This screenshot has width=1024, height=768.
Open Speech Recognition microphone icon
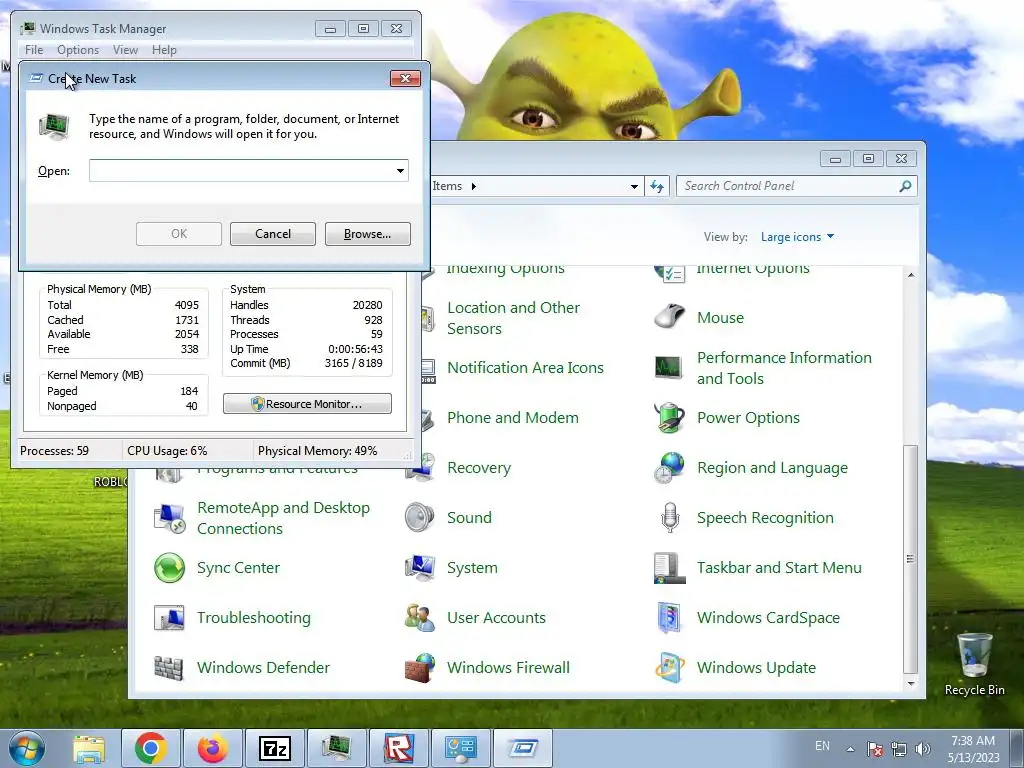[669, 518]
